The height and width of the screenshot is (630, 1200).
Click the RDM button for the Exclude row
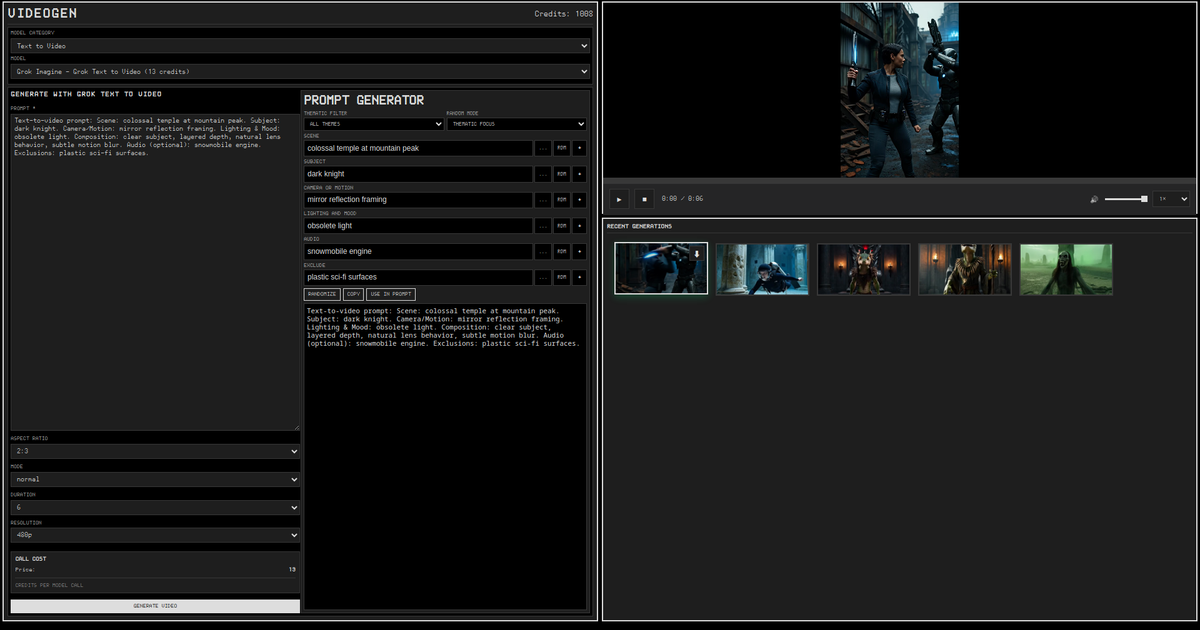pyautogui.click(x=561, y=277)
